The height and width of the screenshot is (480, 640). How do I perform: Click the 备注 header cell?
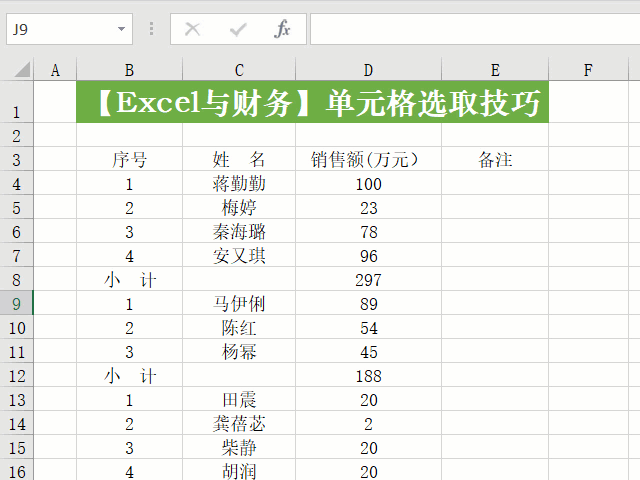point(495,159)
